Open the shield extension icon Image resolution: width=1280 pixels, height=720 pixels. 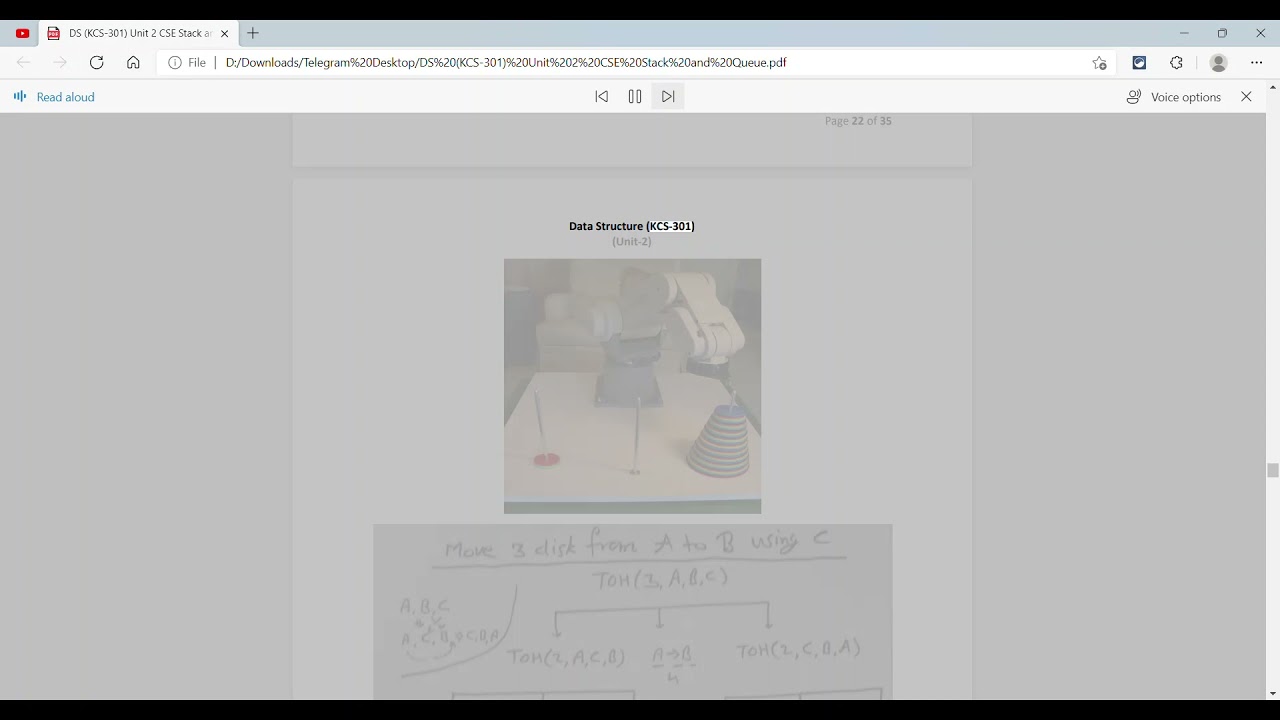point(1139,62)
